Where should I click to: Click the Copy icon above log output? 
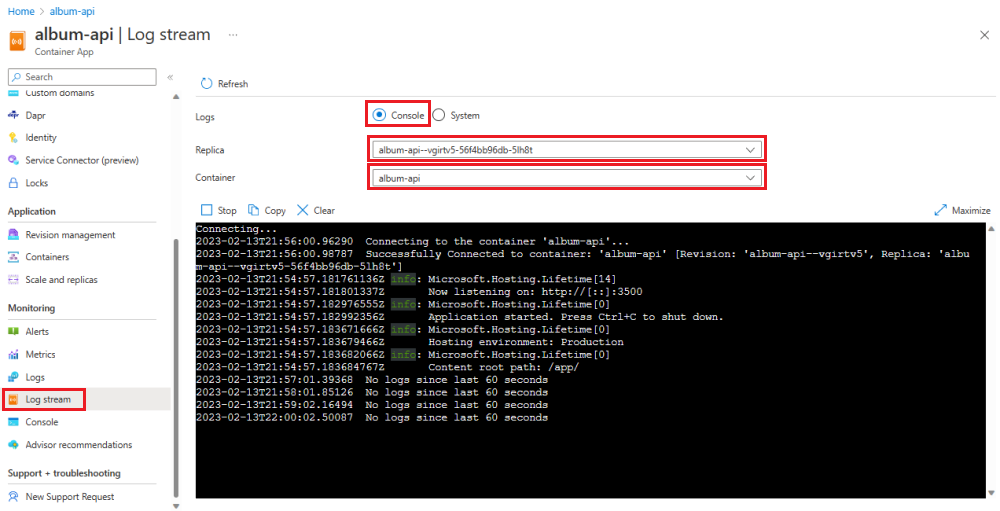coord(254,210)
